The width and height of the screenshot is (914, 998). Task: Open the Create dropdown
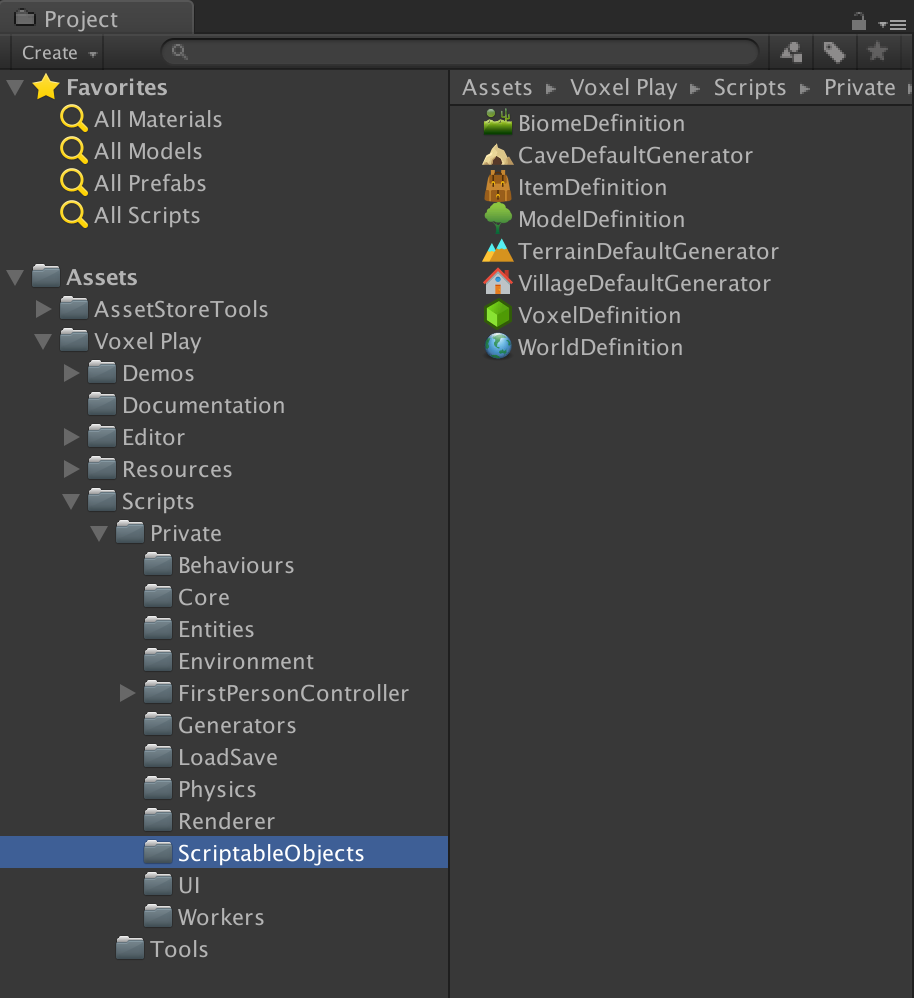pos(54,52)
